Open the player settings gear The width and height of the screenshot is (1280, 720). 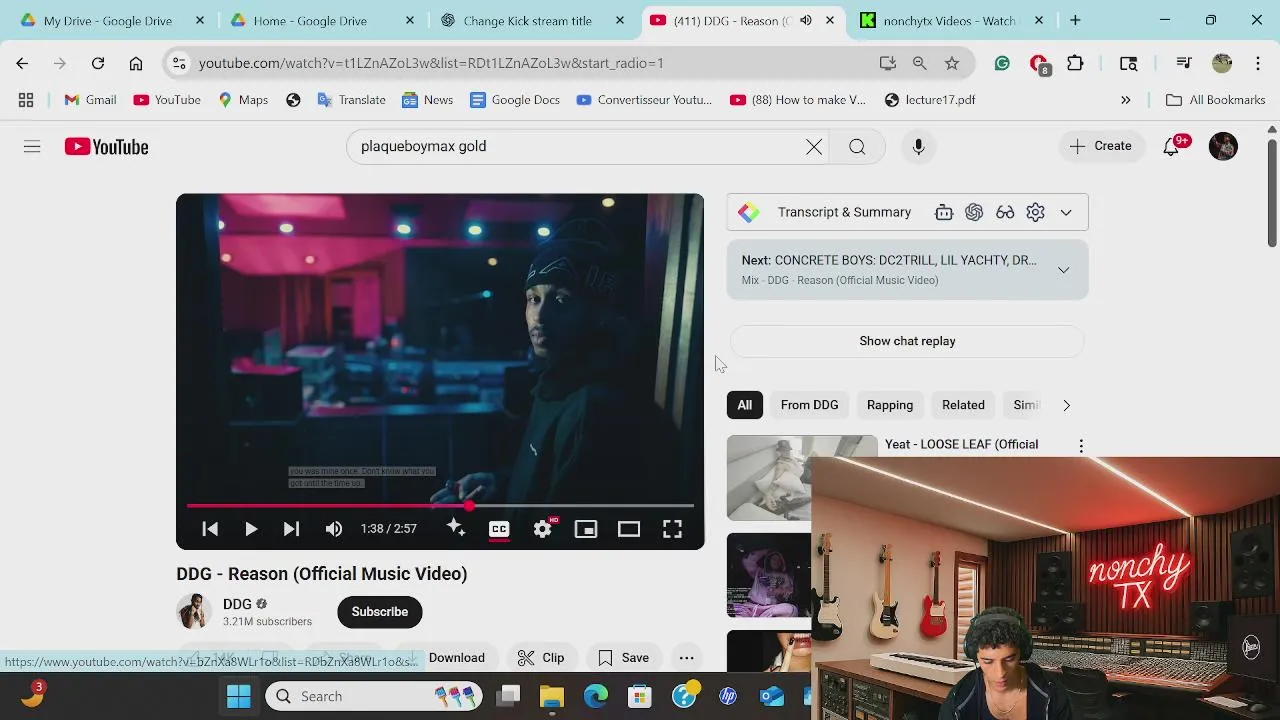tap(543, 529)
